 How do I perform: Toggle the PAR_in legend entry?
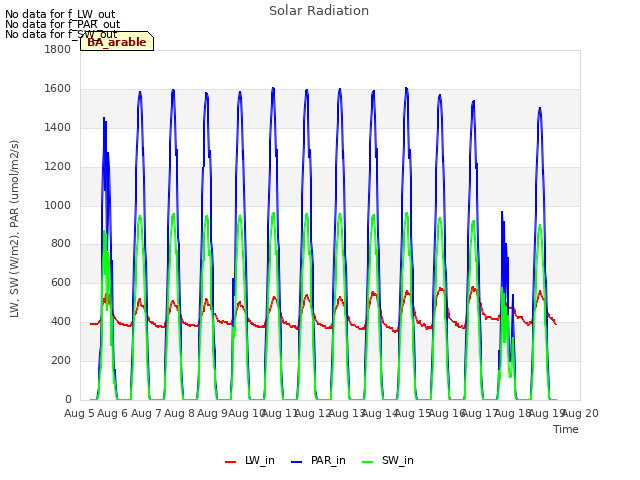[x=318, y=460]
